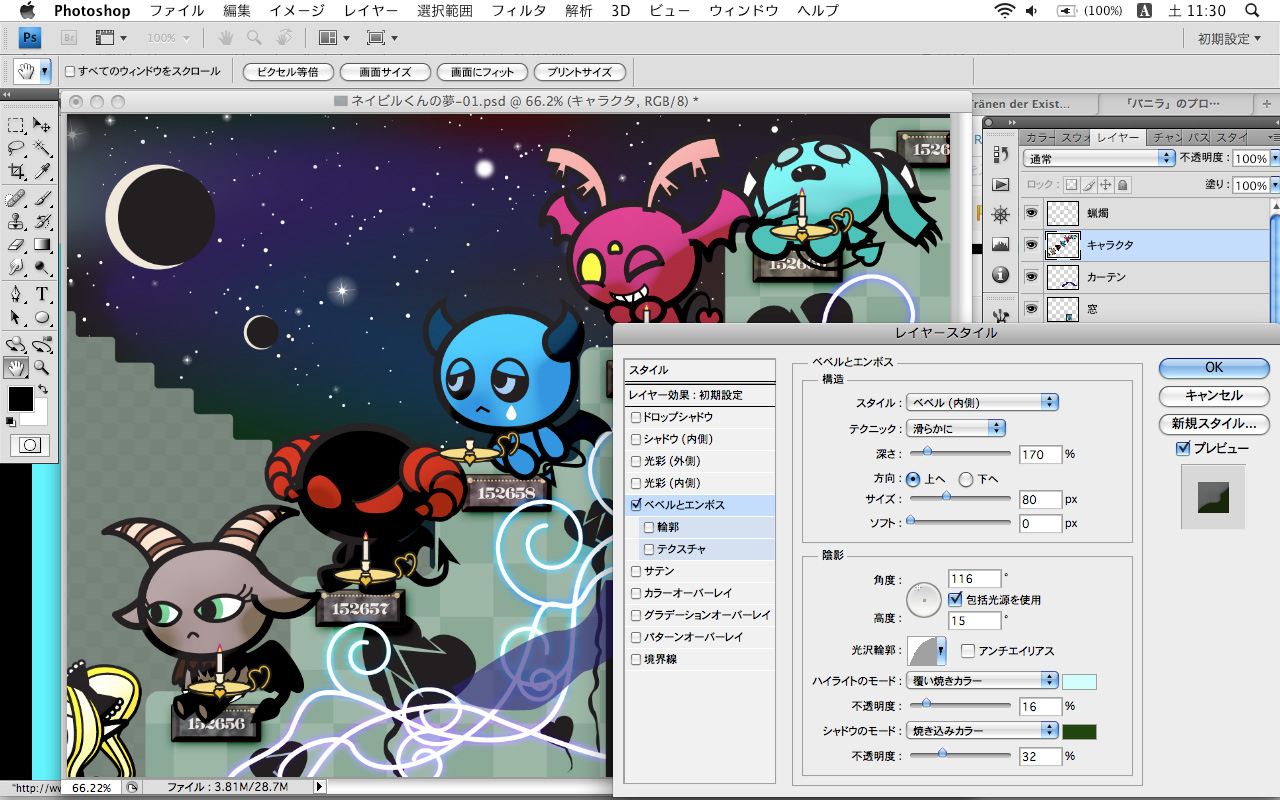Lock layer position

(x=1106, y=185)
